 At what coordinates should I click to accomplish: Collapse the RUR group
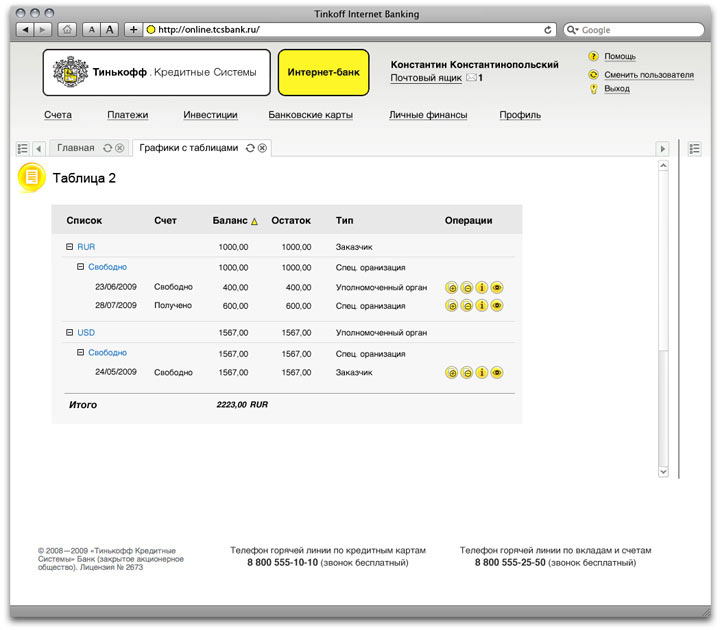(x=69, y=246)
